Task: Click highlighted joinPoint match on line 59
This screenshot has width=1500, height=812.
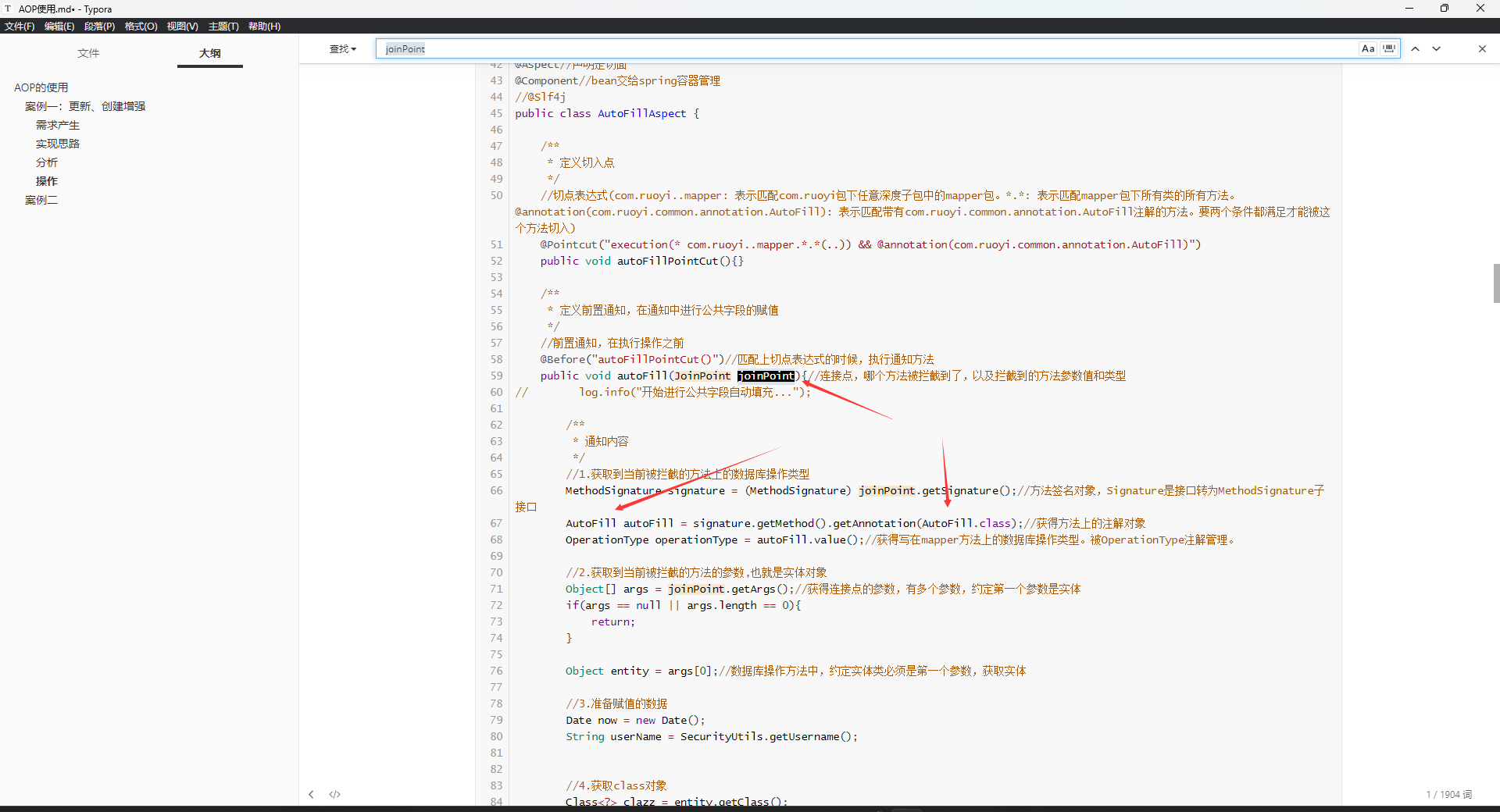Action: [766, 376]
